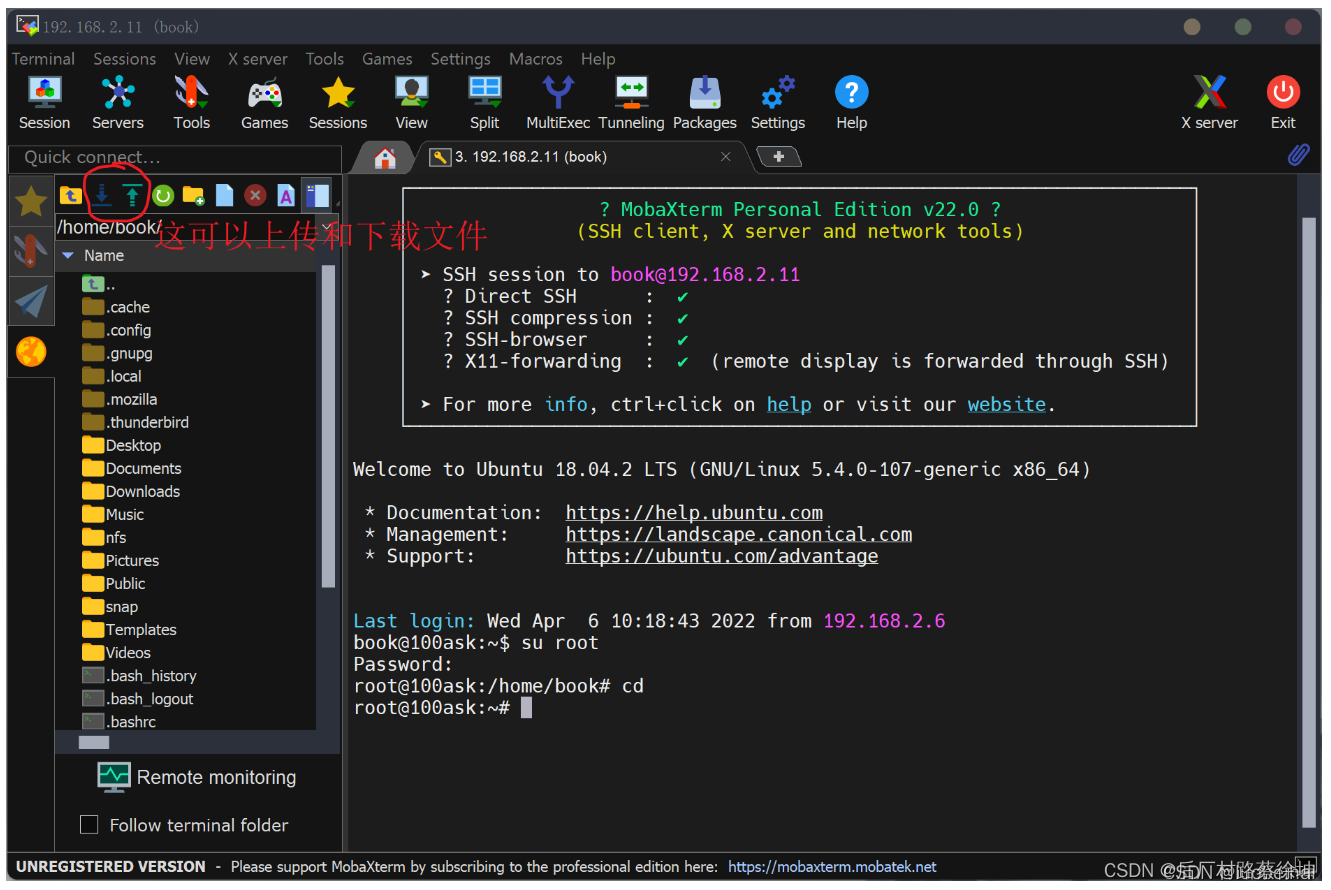Open the Tools knife sidebar tab
1331x890 pixels.
point(31,251)
